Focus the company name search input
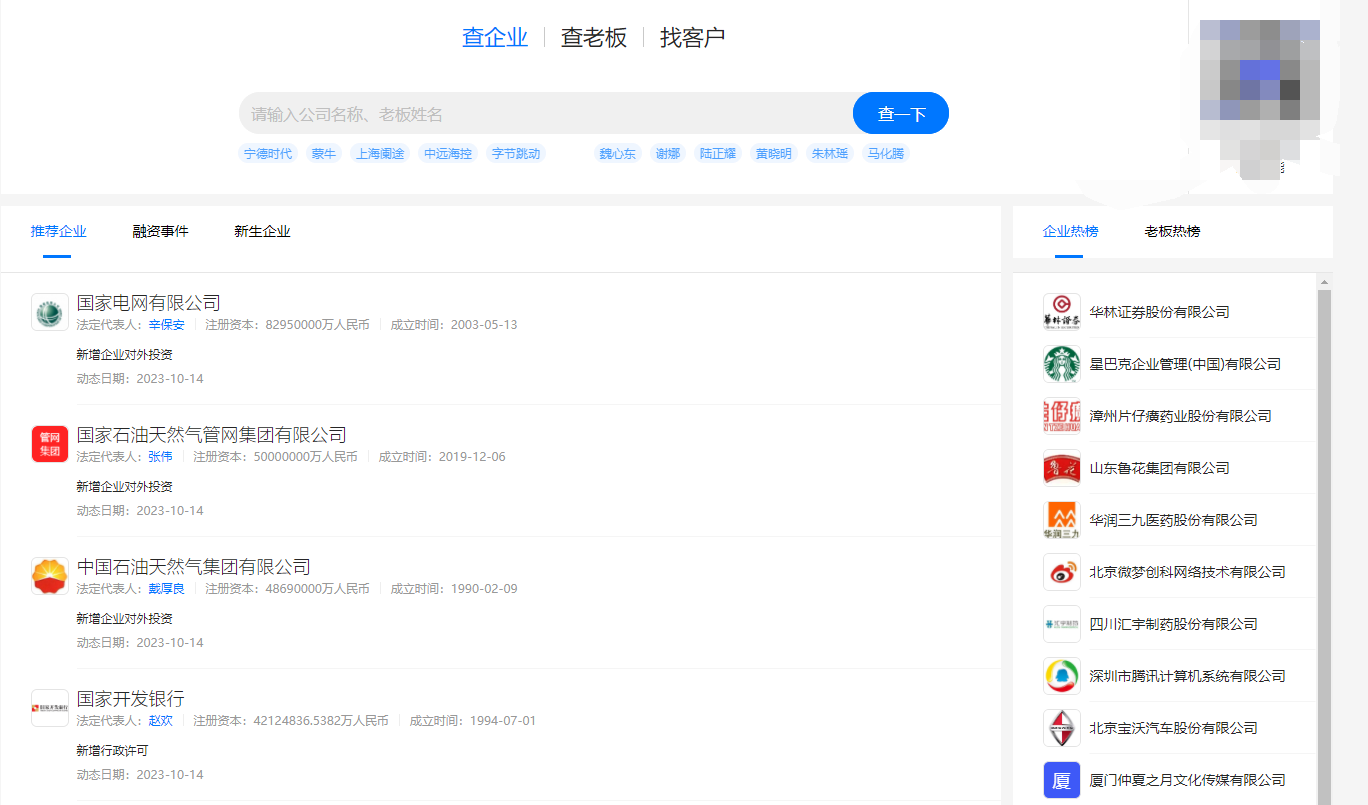The width and height of the screenshot is (1368, 805). (546, 114)
